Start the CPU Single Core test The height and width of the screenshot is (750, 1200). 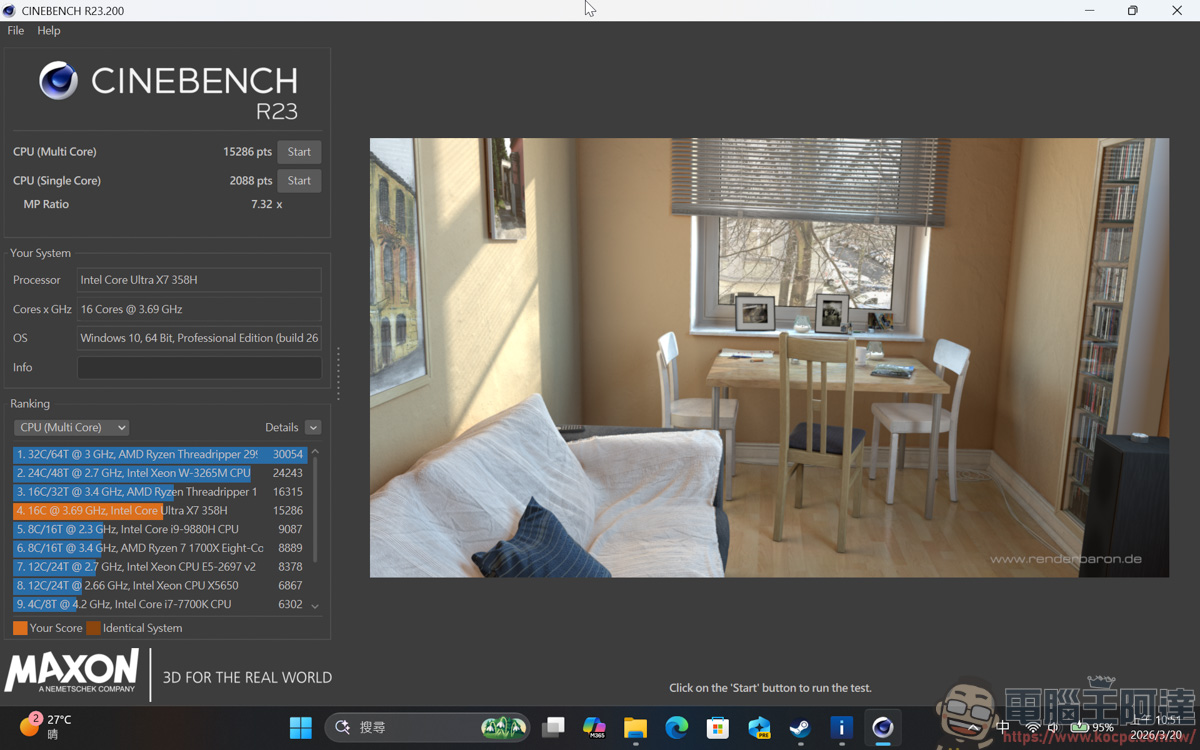pos(299,181)
